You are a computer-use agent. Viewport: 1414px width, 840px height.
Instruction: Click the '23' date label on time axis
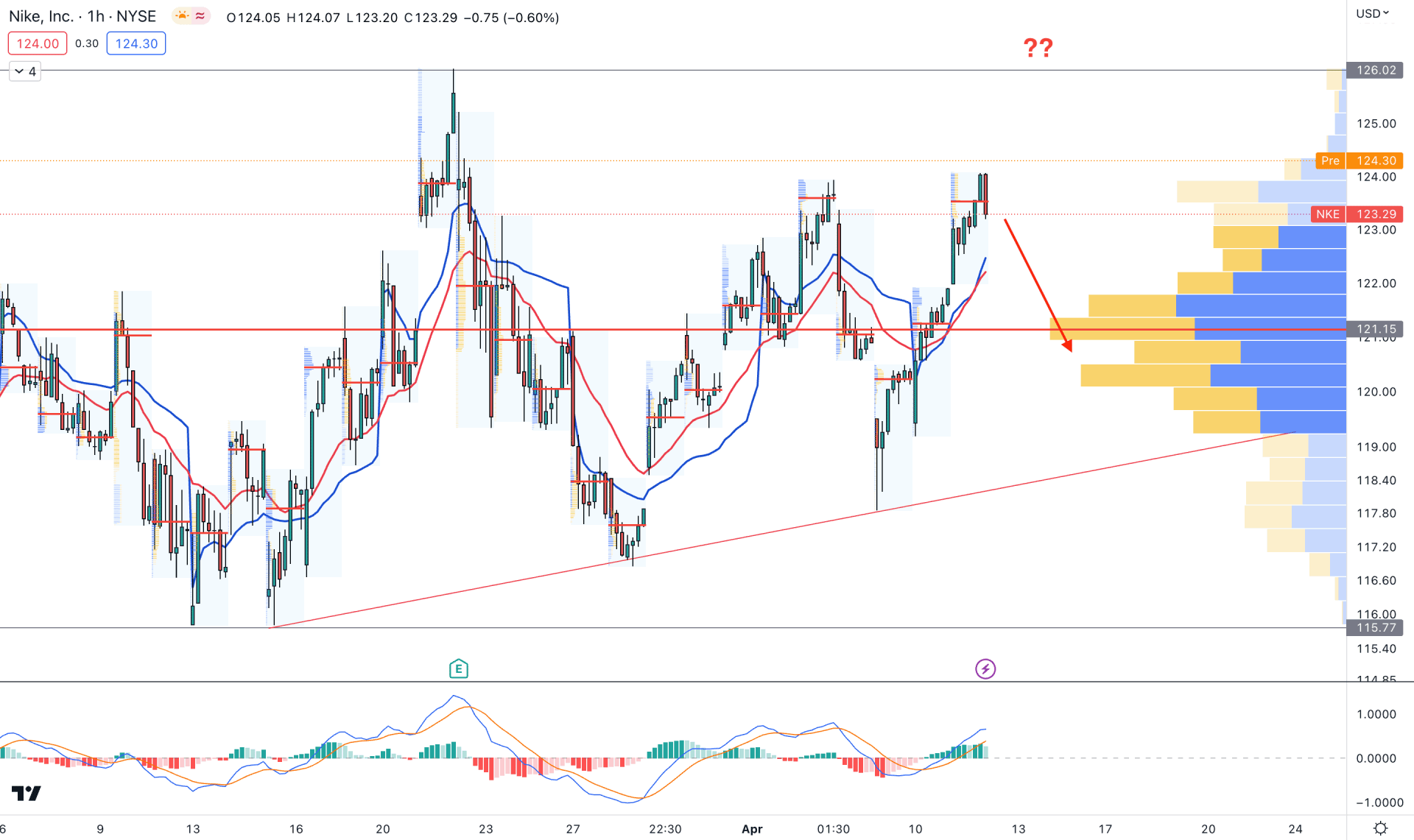tap(486, 829)
